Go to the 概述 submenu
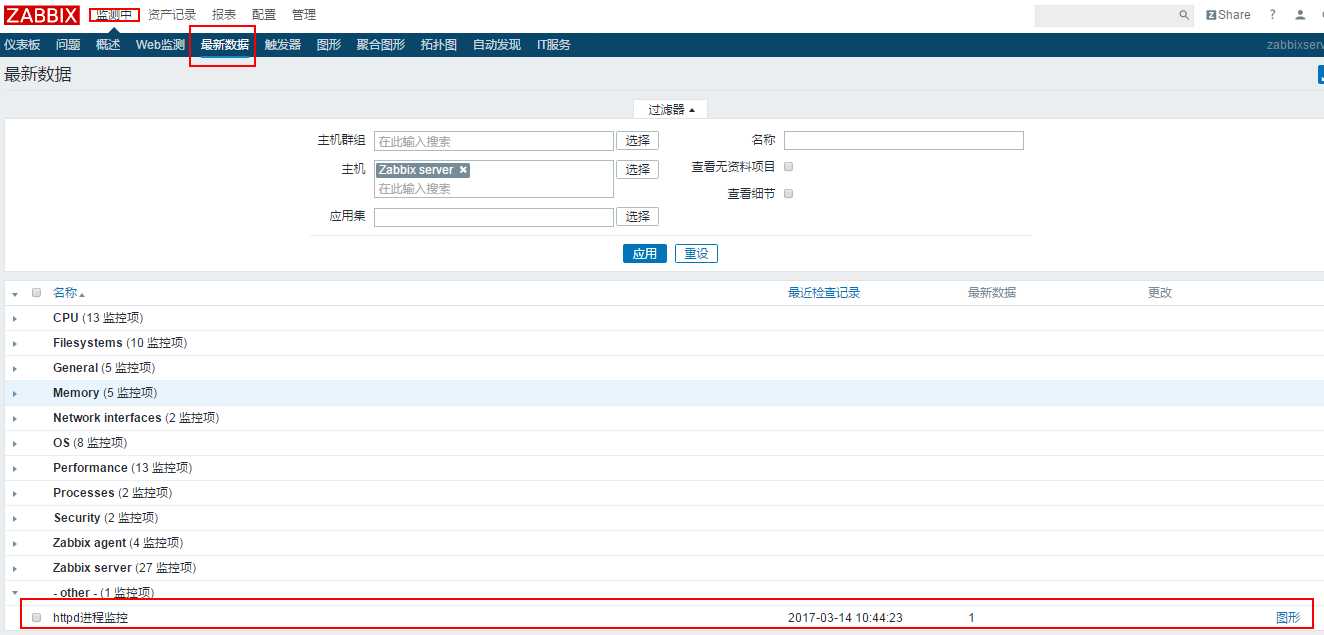 108,45
